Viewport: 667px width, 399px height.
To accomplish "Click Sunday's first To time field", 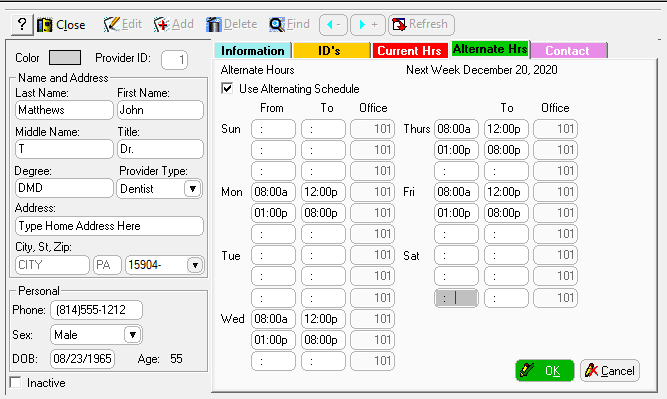I will click(323, 129).
